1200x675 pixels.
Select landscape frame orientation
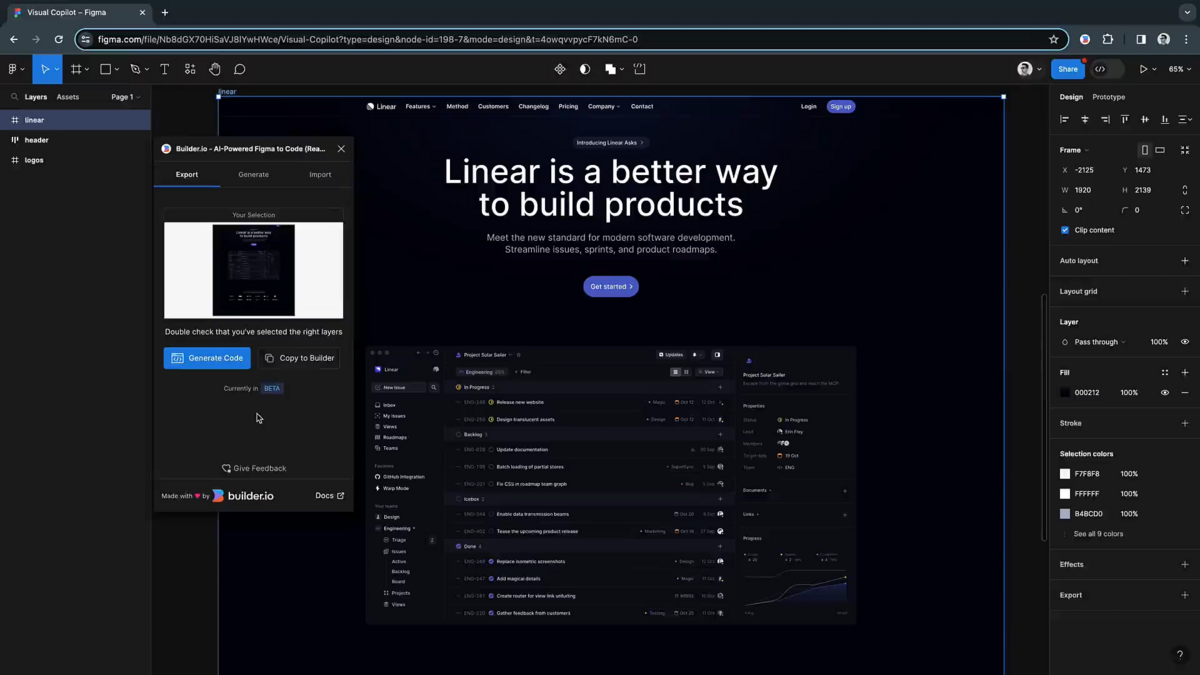[1160, 150]
